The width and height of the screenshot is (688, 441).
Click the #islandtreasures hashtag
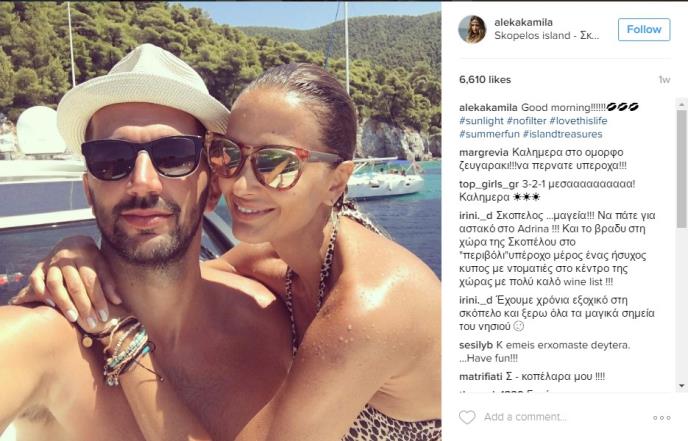coord(563,134)
